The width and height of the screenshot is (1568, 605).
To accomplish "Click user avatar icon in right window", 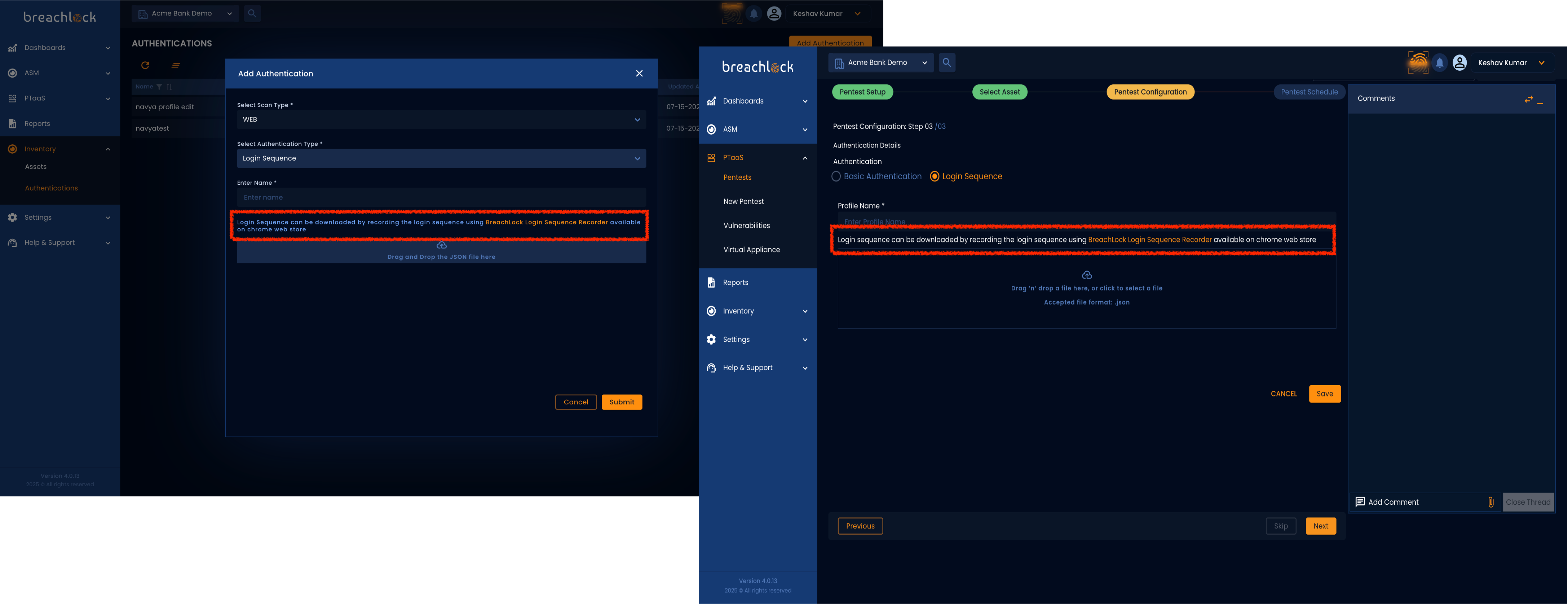I will [1459, 63].
